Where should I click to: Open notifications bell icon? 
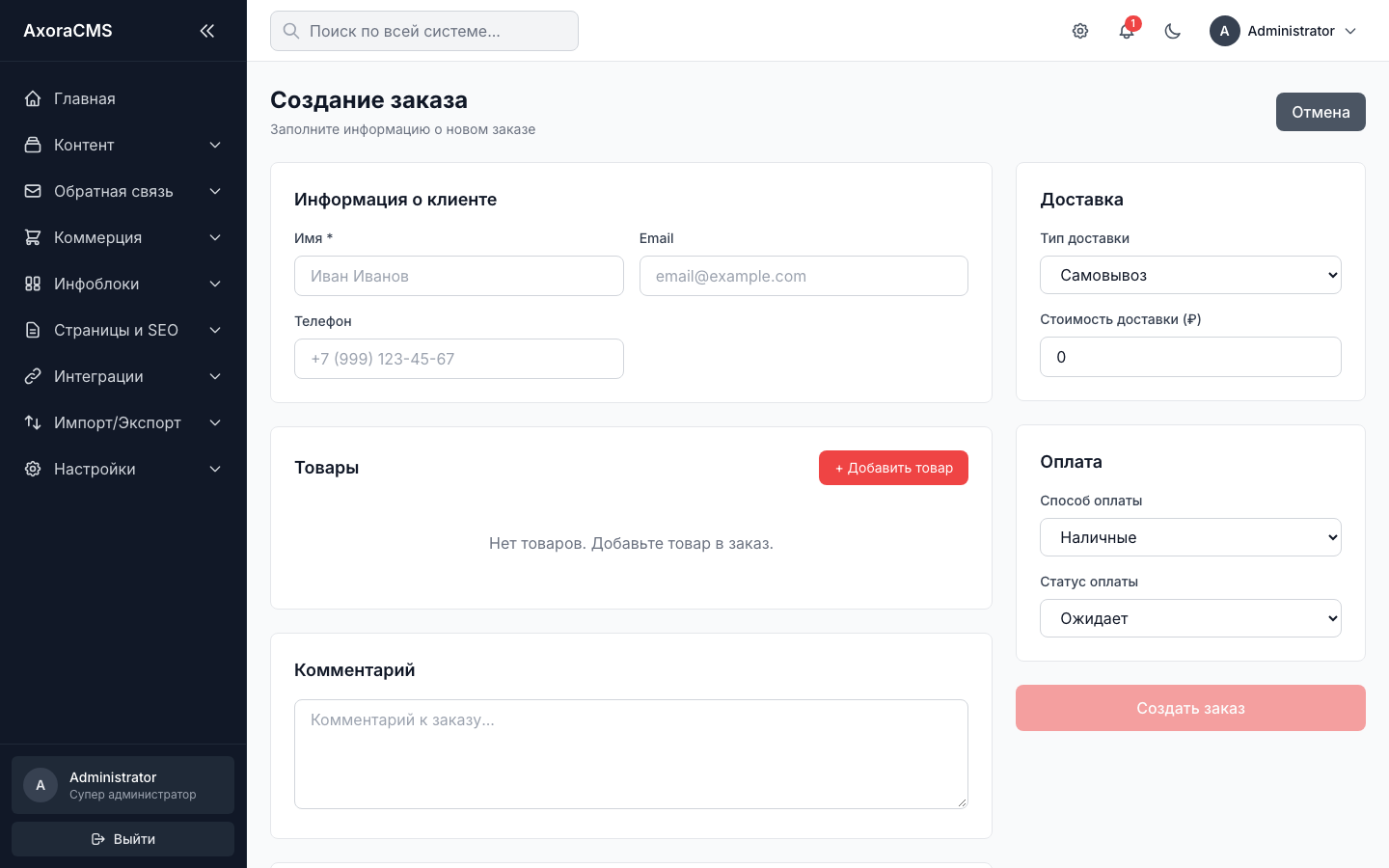point(1127,31)
